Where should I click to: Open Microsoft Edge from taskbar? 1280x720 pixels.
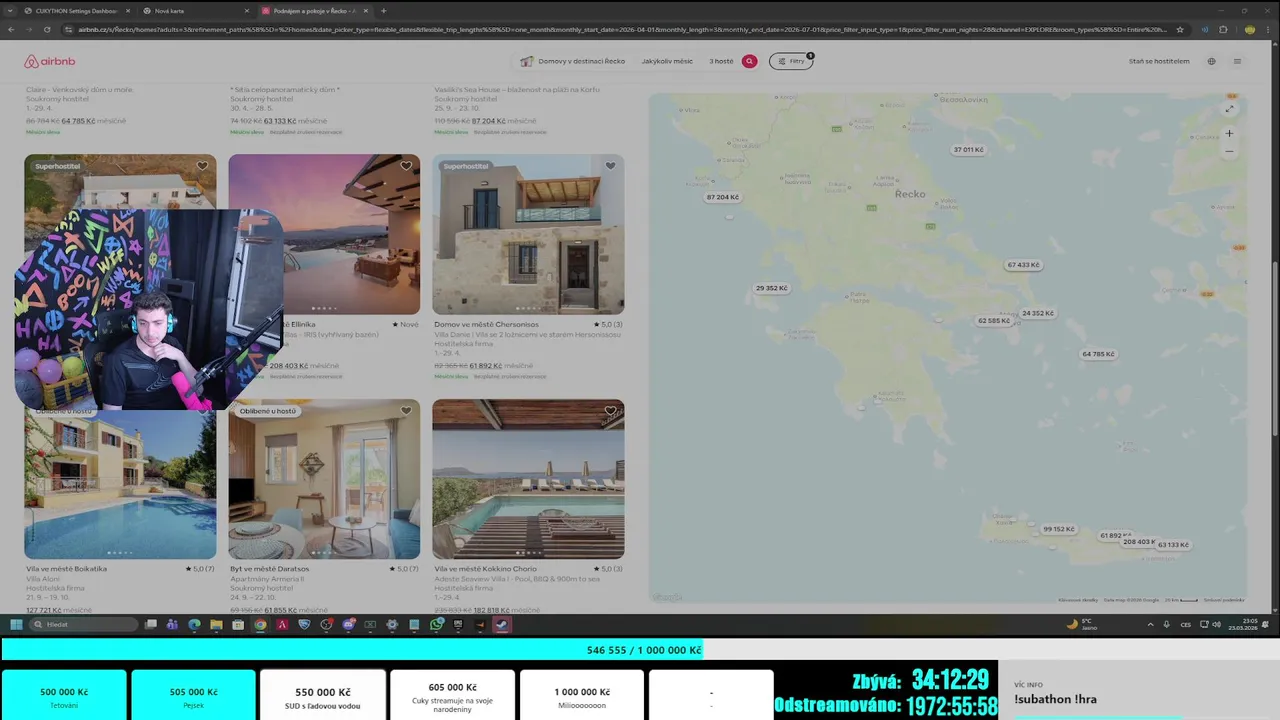(x=194, y=624)
